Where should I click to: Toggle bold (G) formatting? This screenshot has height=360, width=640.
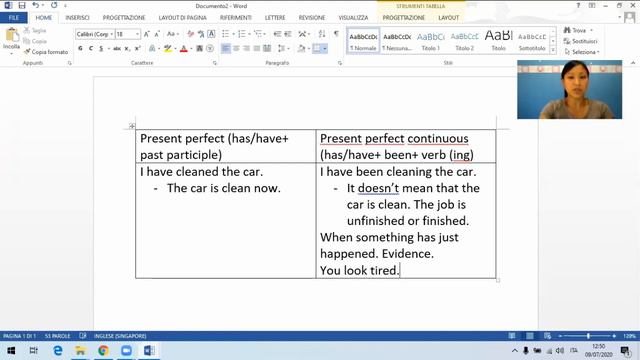(x=80, y=49)
